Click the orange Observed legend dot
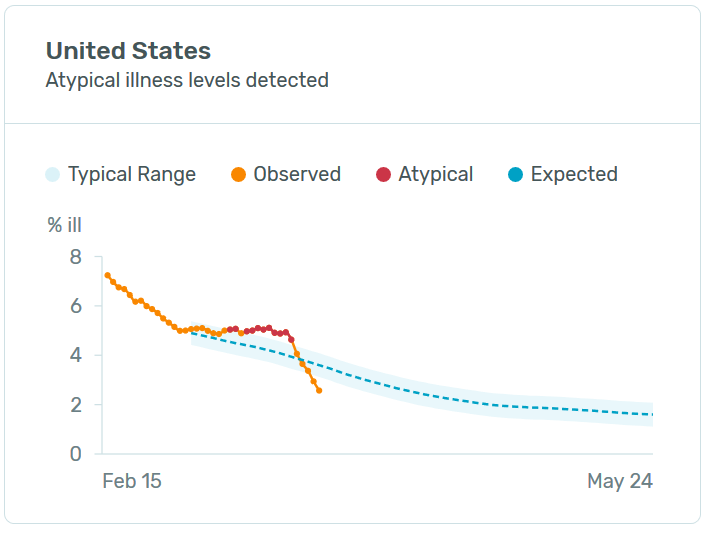The width and height of the screenshot is (717, 535). (238, 175)
